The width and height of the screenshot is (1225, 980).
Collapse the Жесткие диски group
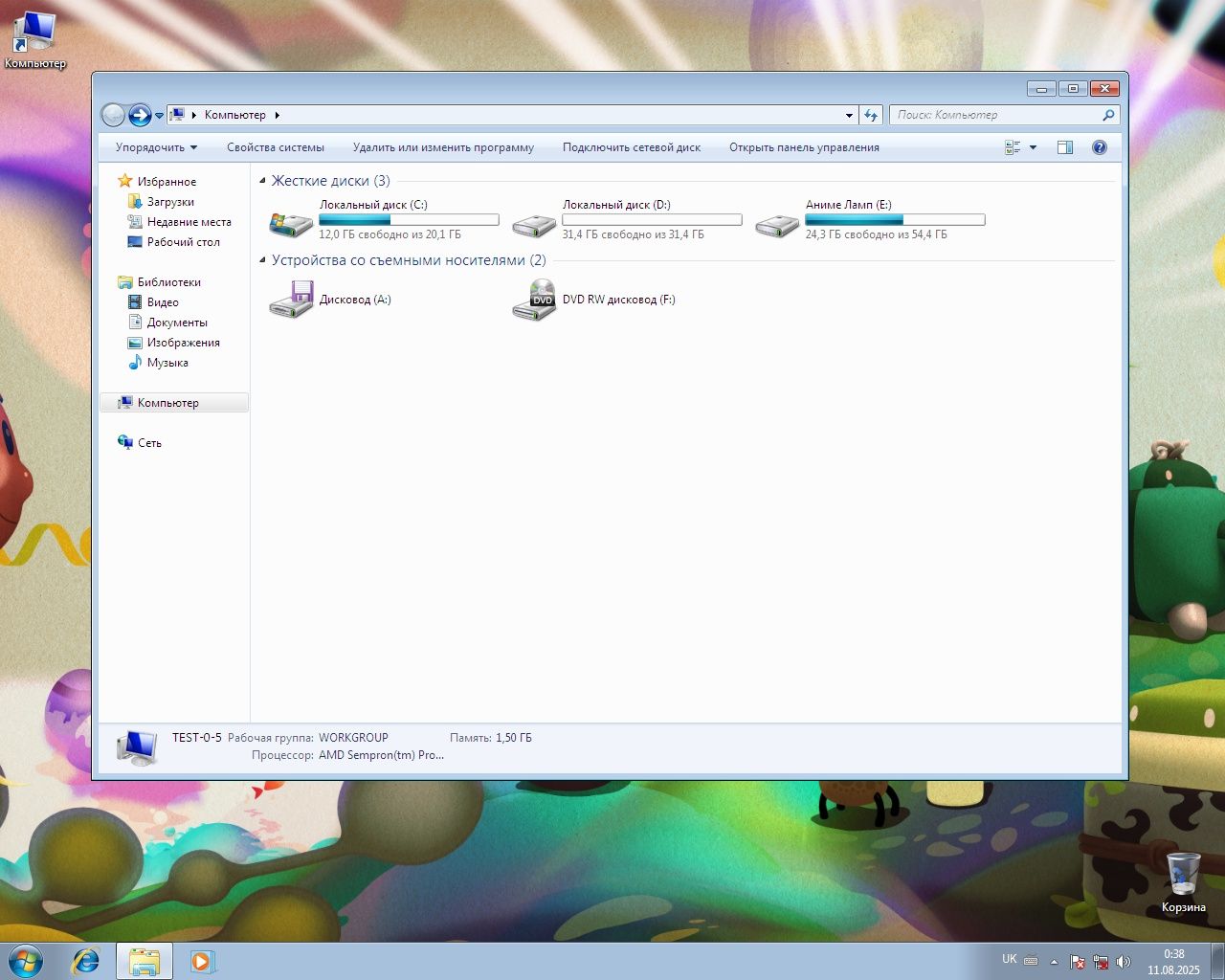click(x=263, y=181)
